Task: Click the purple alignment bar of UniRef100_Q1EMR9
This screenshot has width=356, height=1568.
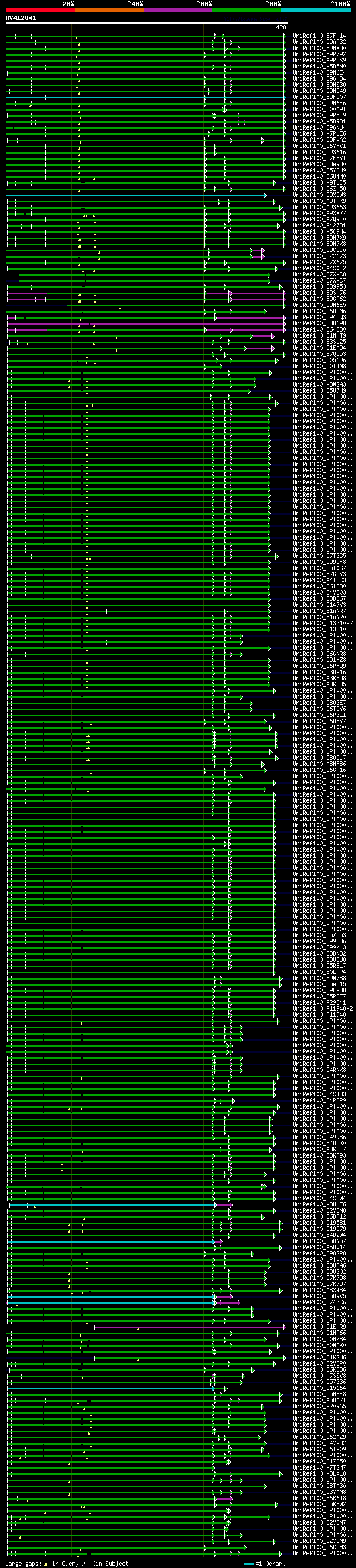Action: click(x=190, y=1327)
